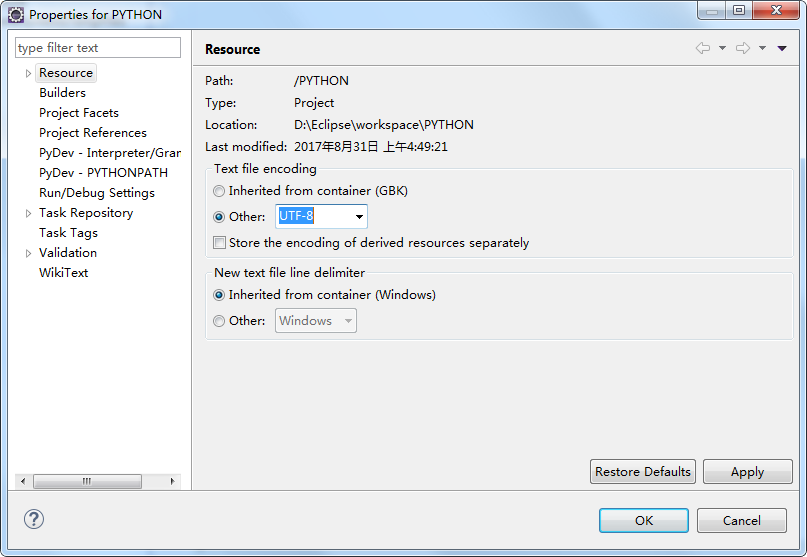Screen dimensions: 807x557
Task: Open the Project References page
Action: [x=93, y=133]
